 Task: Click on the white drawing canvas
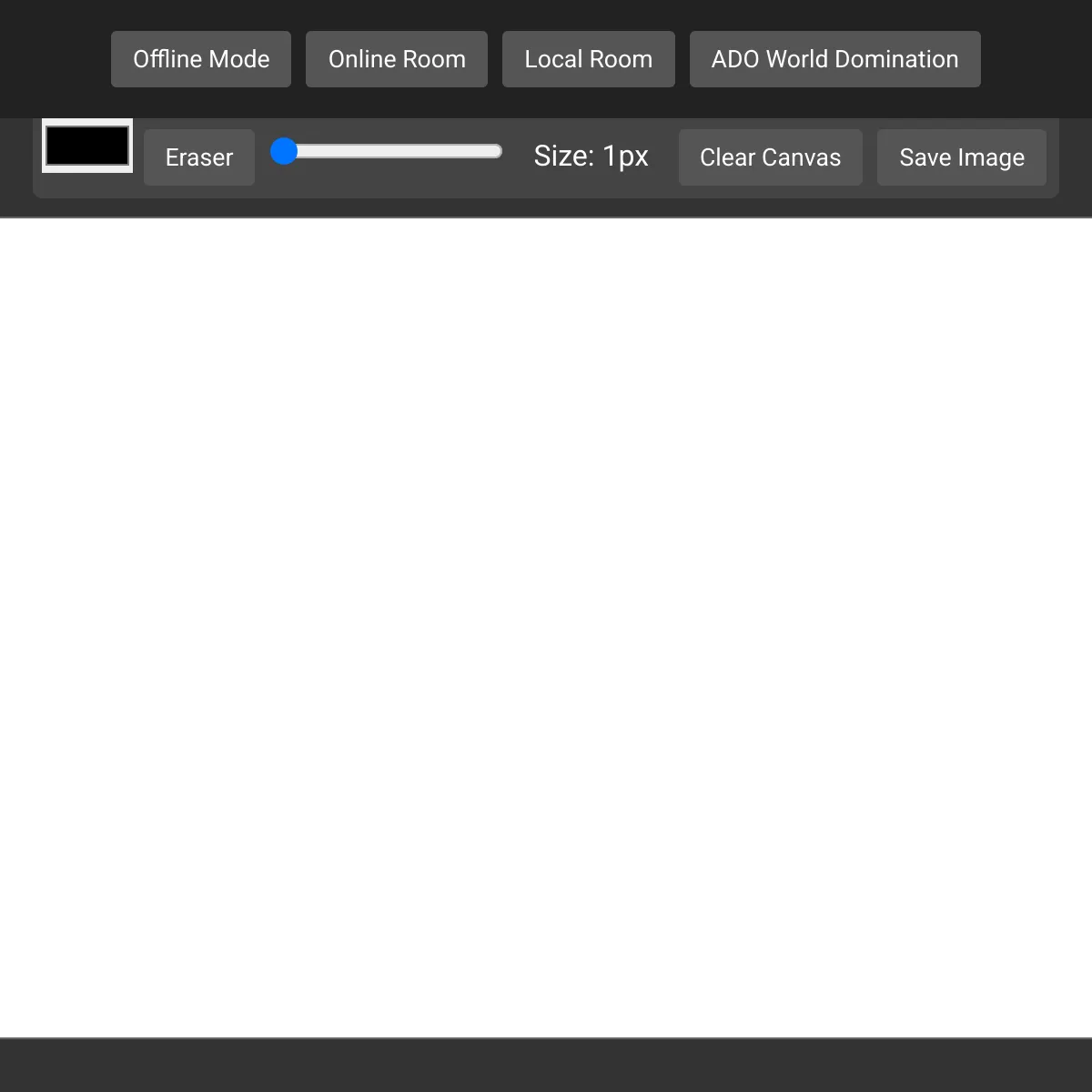click(546, 628)
